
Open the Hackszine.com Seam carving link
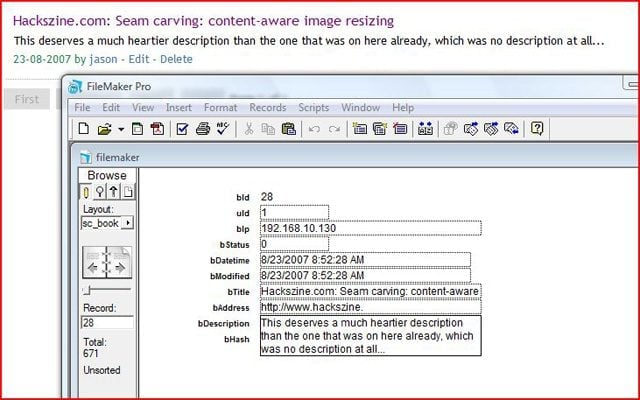(203, 21)
